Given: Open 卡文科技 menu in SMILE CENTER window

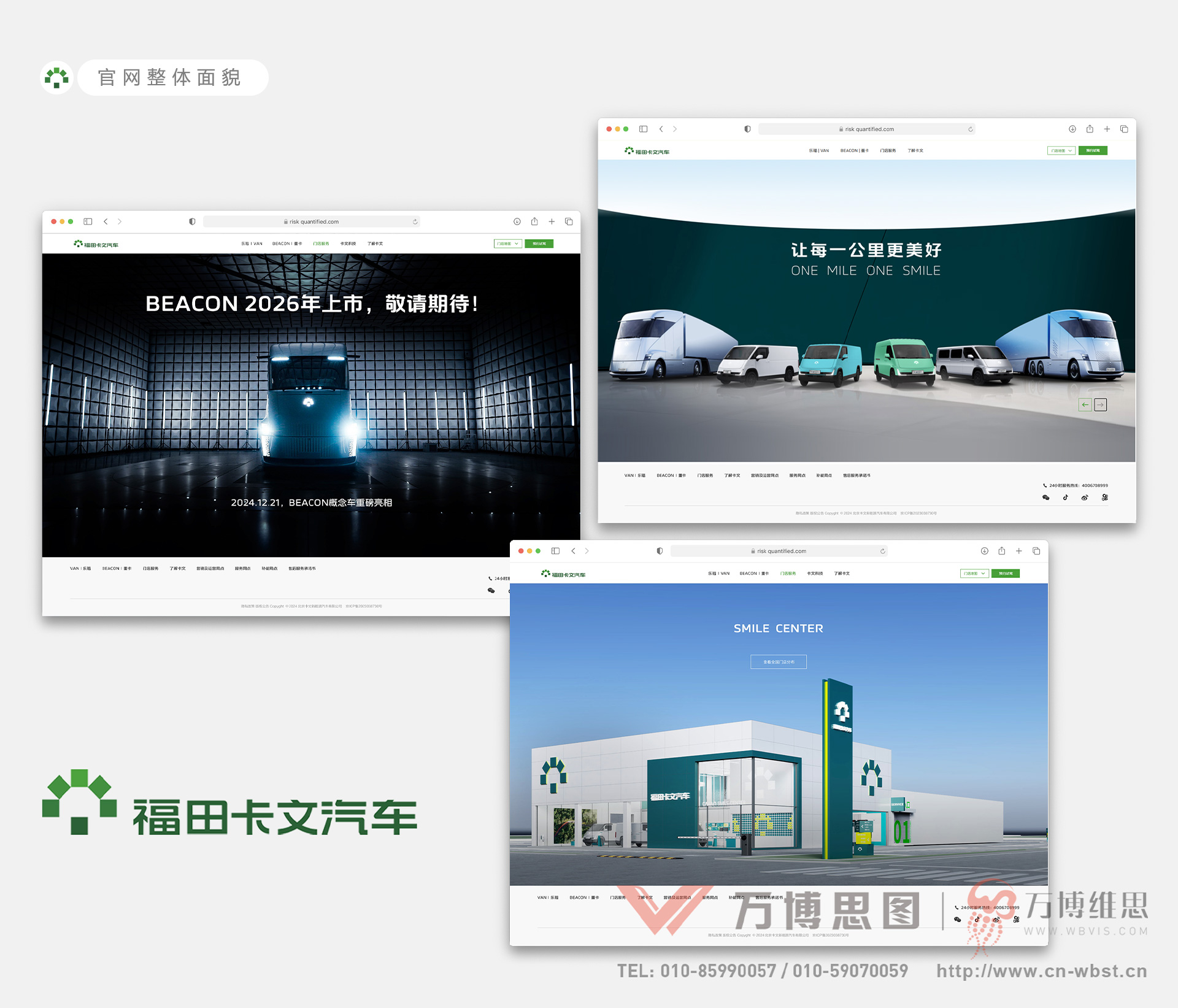Looking at the screenshot, I should (815, 574).
